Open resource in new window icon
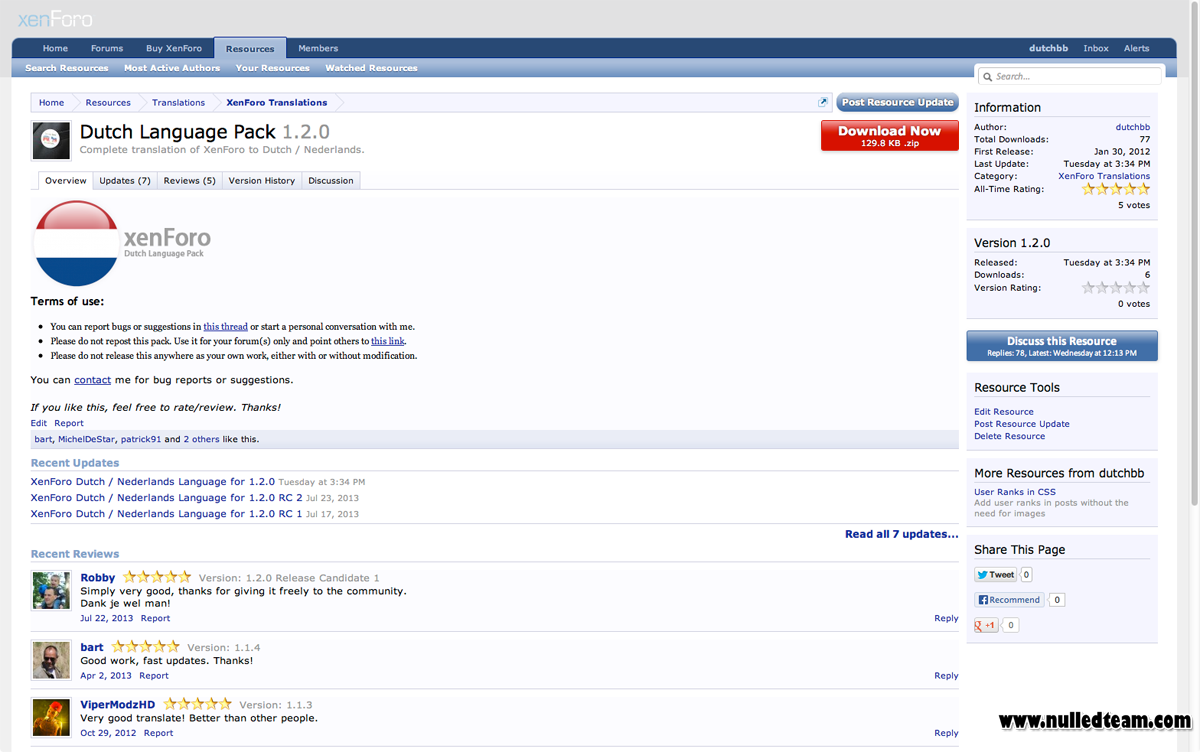Screen dimensions: 1200x752 point(823,102)
